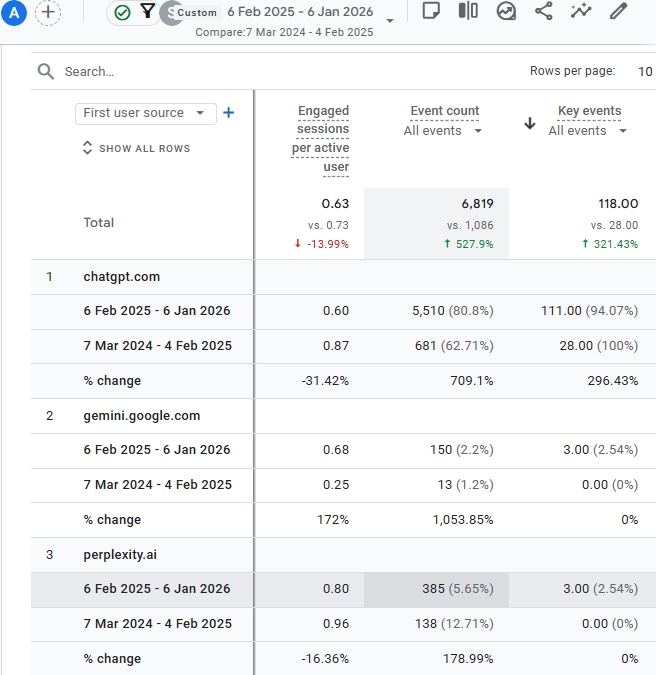
Task: Click the green data quality checkmark icon
Action: (122, 13)
